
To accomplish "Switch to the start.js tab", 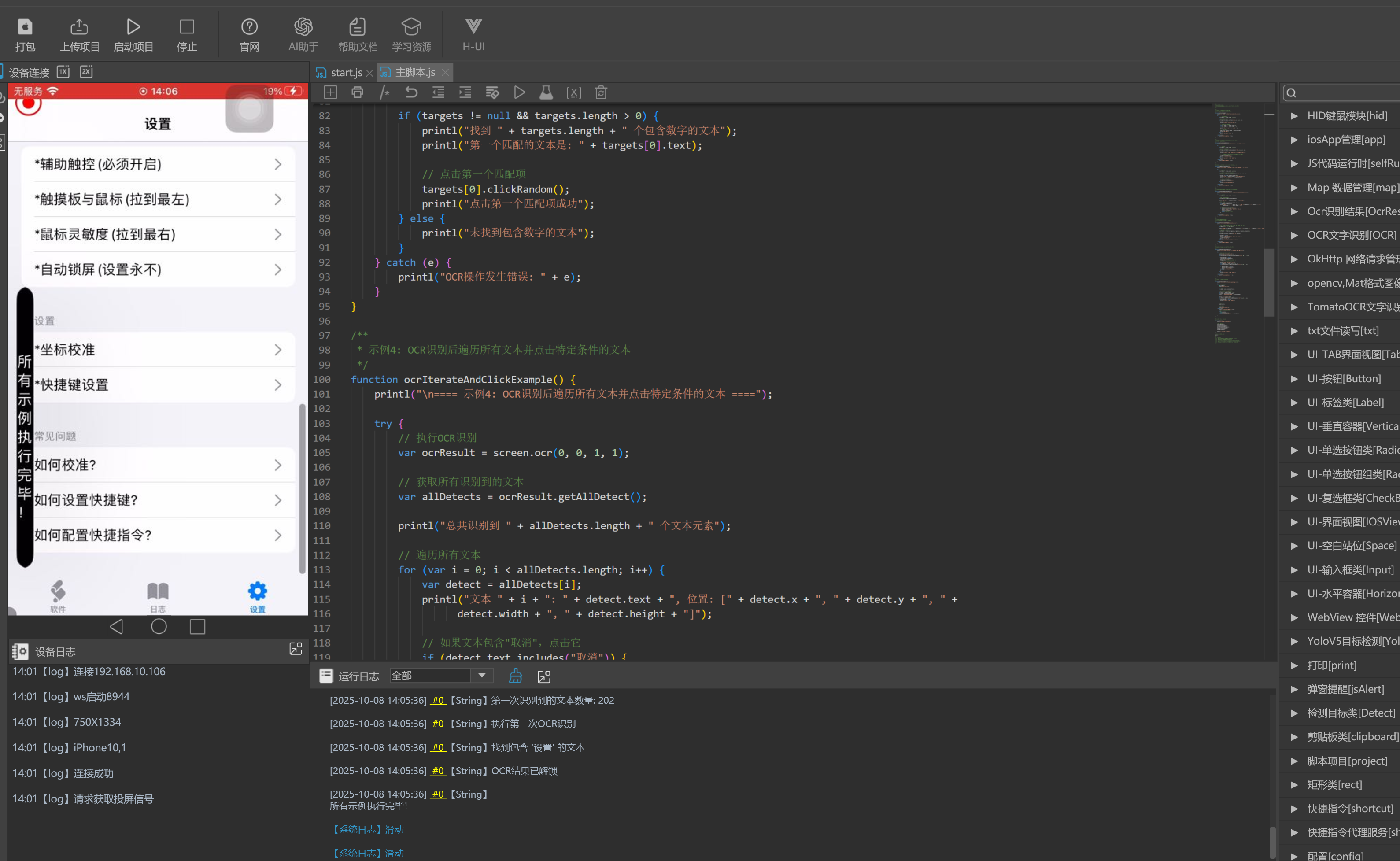I will click(346, 73).
